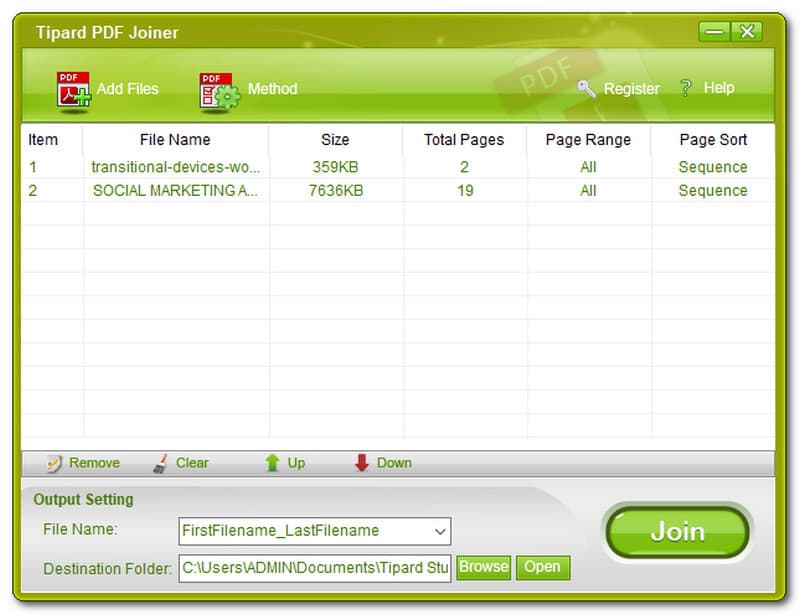Click Browse to choose destination folder
Image resolution: width=800 pixels, height=615 pixels.
point(484,567)
